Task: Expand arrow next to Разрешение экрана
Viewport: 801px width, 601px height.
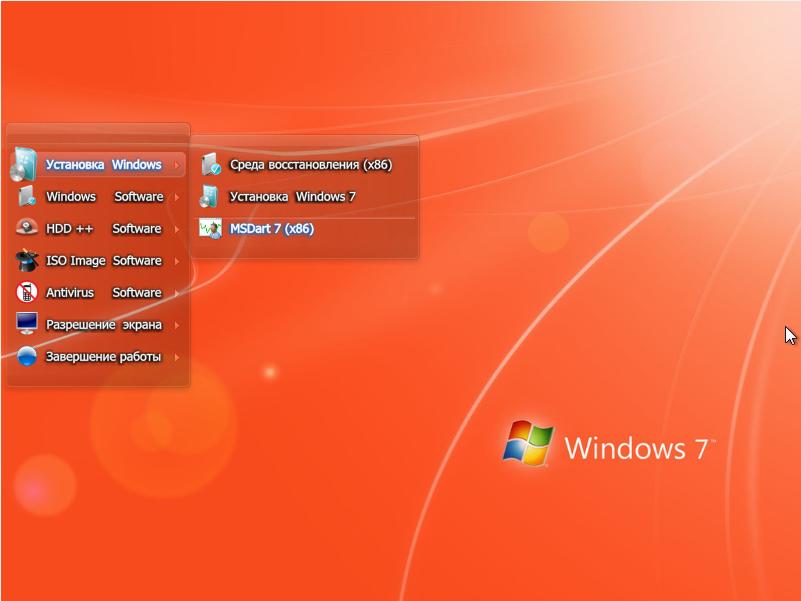Action: tap(177, 325)
